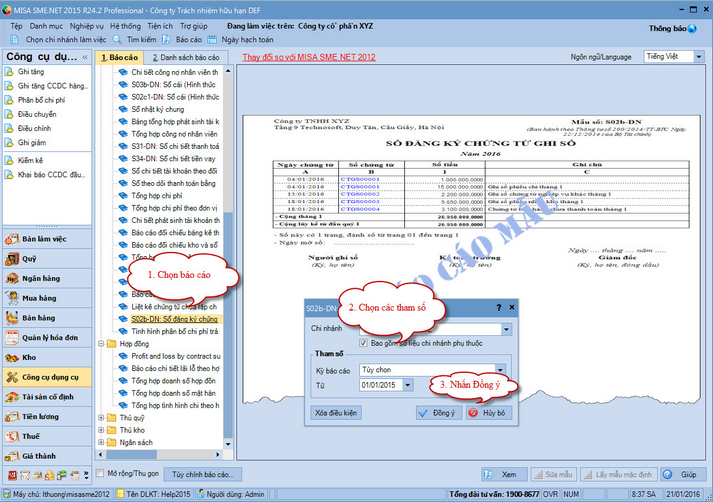
Task: Open the Nghiệp vụ menu
Action: (86, 26)
